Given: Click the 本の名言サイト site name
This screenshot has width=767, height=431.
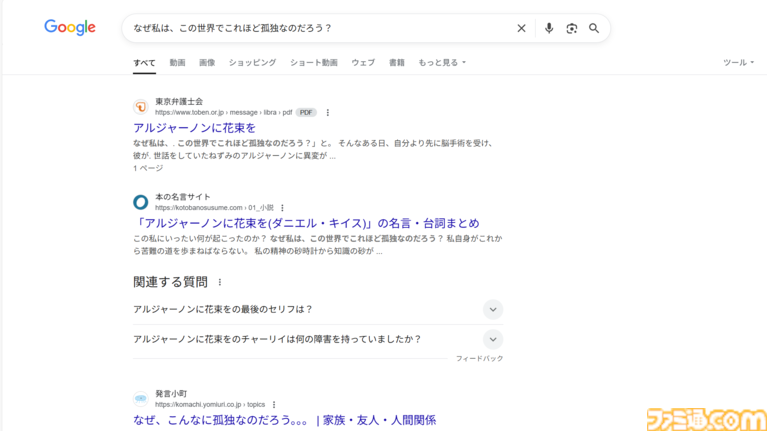Looking at the screenshot, I should (183, 197).
